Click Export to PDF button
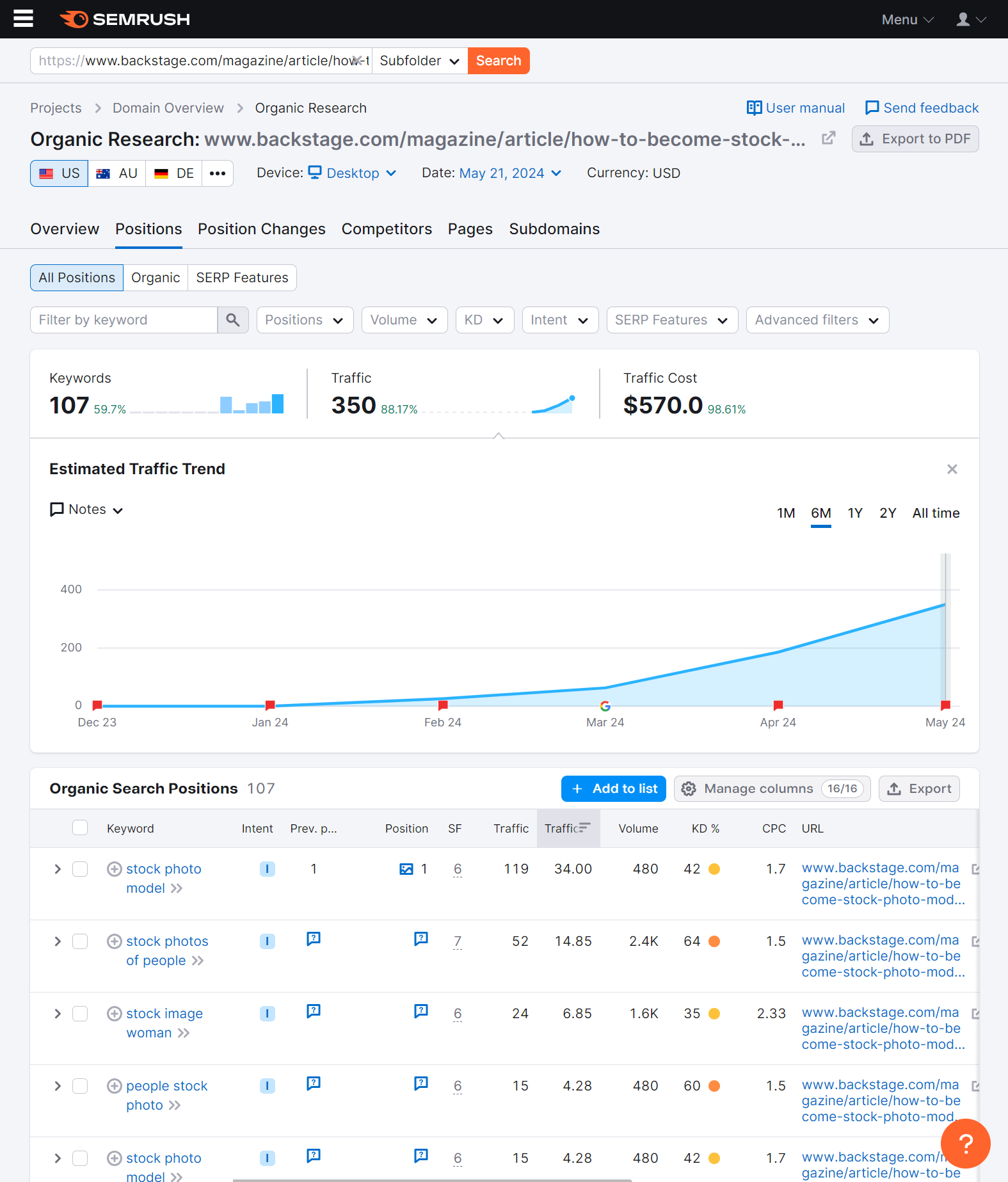 click(x=915, y=139)
